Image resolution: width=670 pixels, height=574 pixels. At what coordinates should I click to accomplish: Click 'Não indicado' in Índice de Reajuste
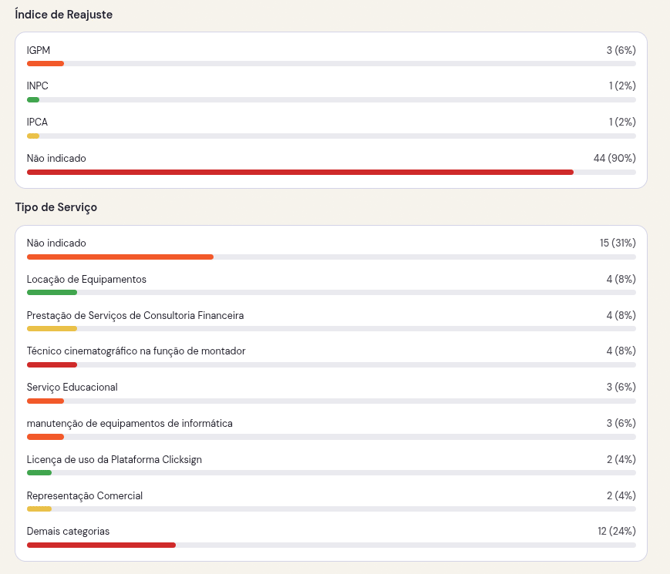(56, 158)
